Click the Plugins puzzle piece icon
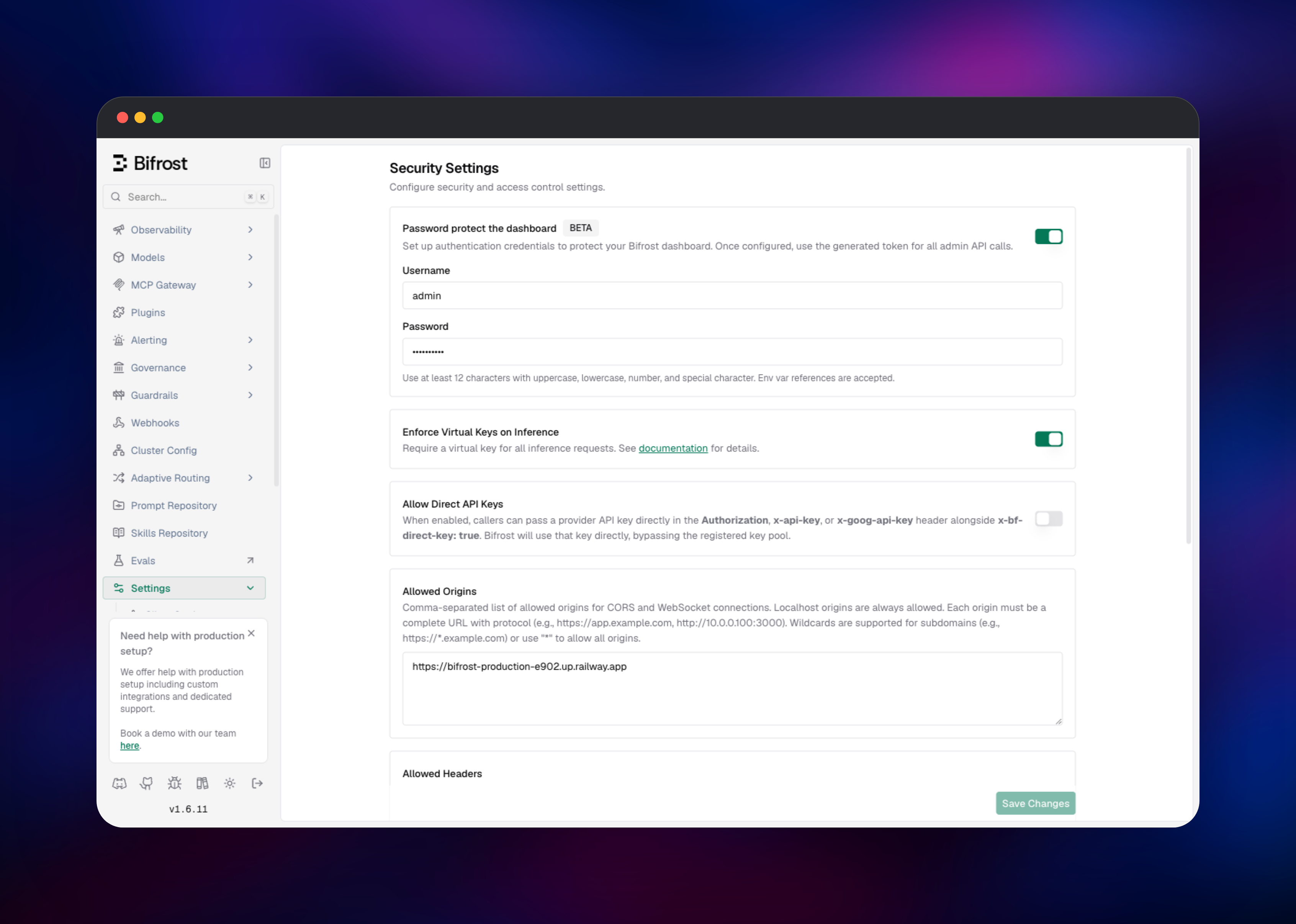Image resolution: width=1296 pixels, height=924 pixels. point(118,312)
